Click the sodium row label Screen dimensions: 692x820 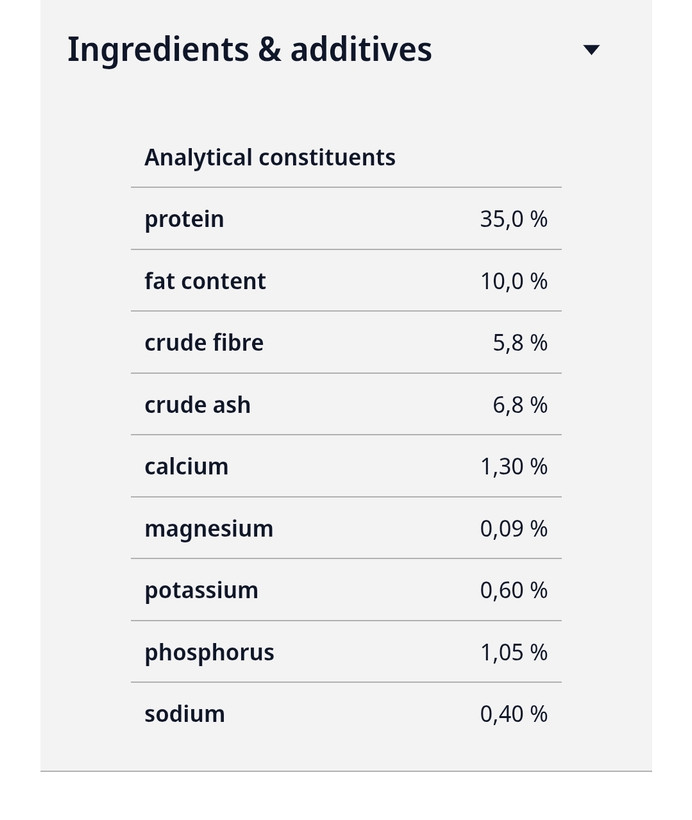coord(185,714)
